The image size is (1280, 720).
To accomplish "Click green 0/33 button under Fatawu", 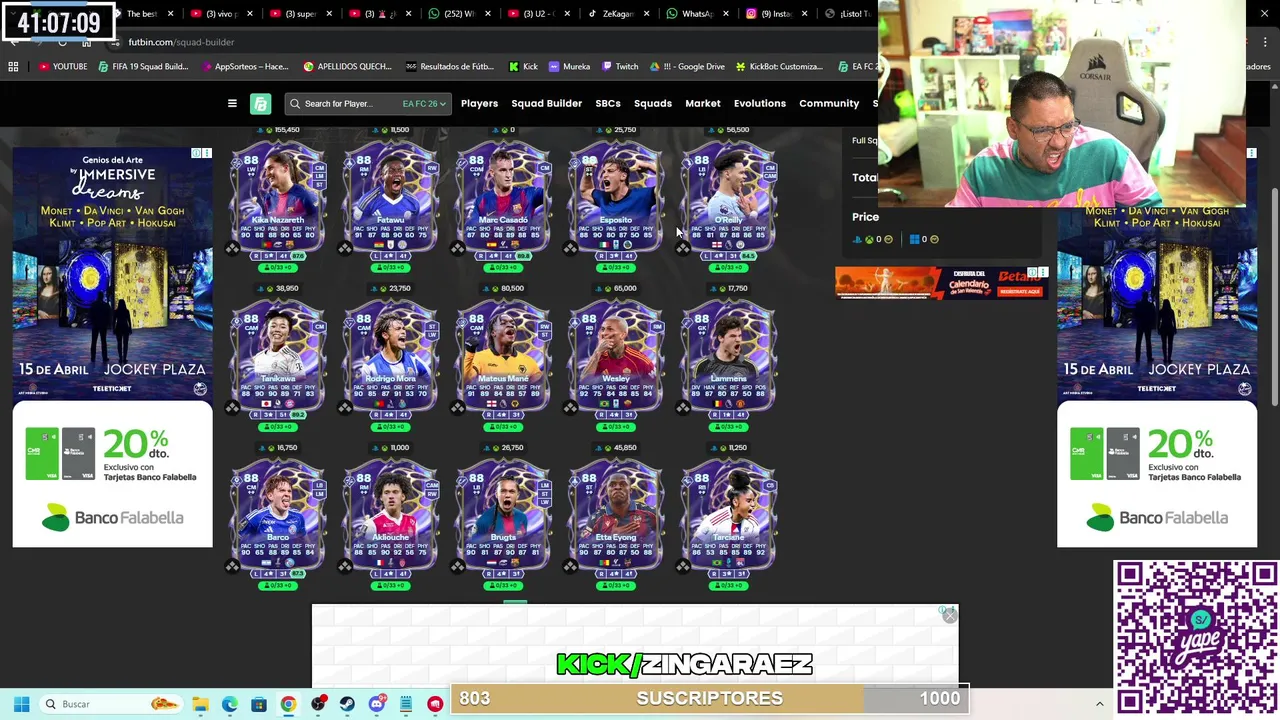I will click(x=391, y=268).
